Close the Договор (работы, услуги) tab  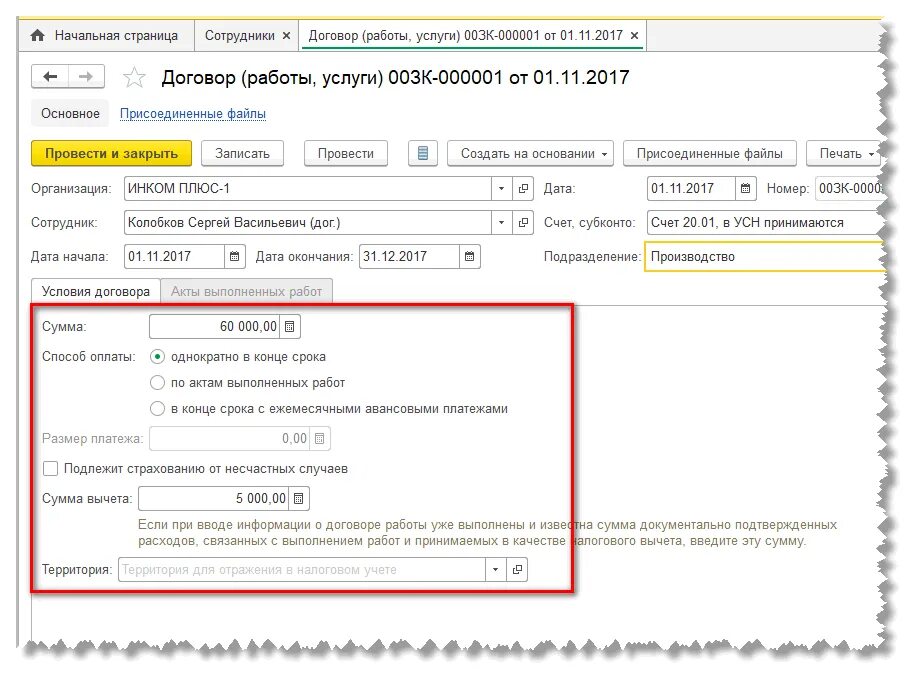634,35
